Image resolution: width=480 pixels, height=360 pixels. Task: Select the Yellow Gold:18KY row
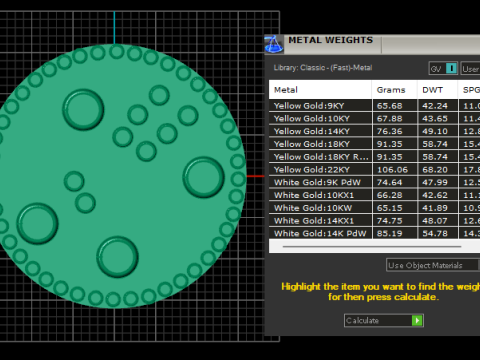[374, 144]
